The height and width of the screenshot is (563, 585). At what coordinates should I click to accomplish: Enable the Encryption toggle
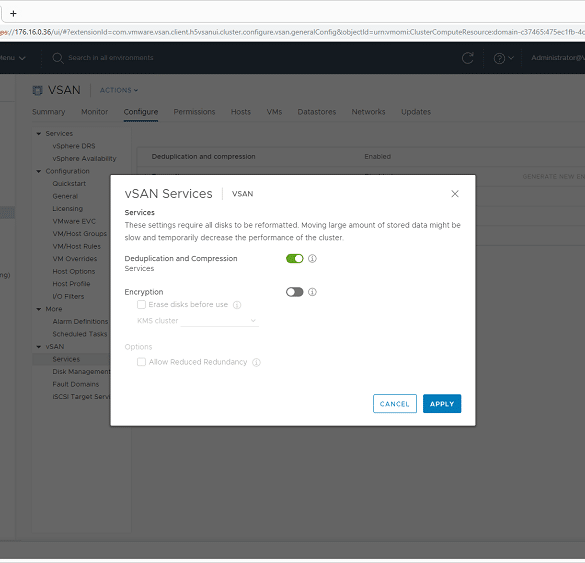295,292
